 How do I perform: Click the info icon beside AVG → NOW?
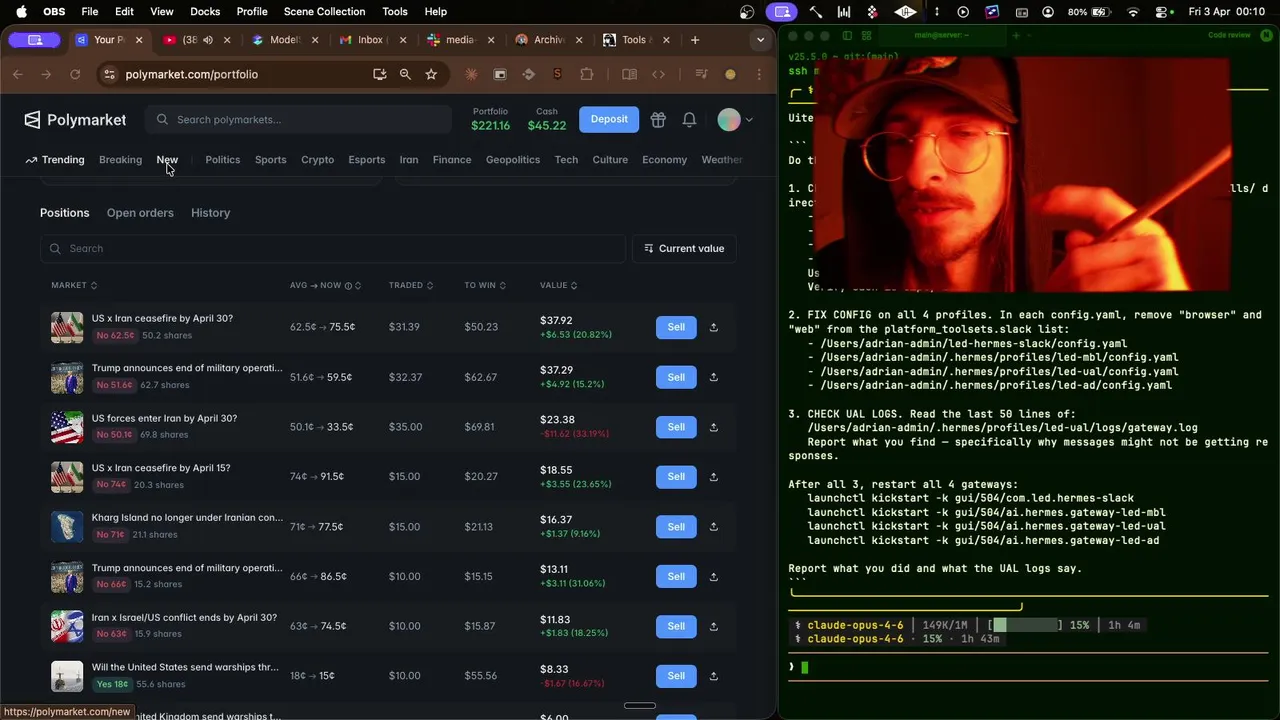[x=348, y=286]
